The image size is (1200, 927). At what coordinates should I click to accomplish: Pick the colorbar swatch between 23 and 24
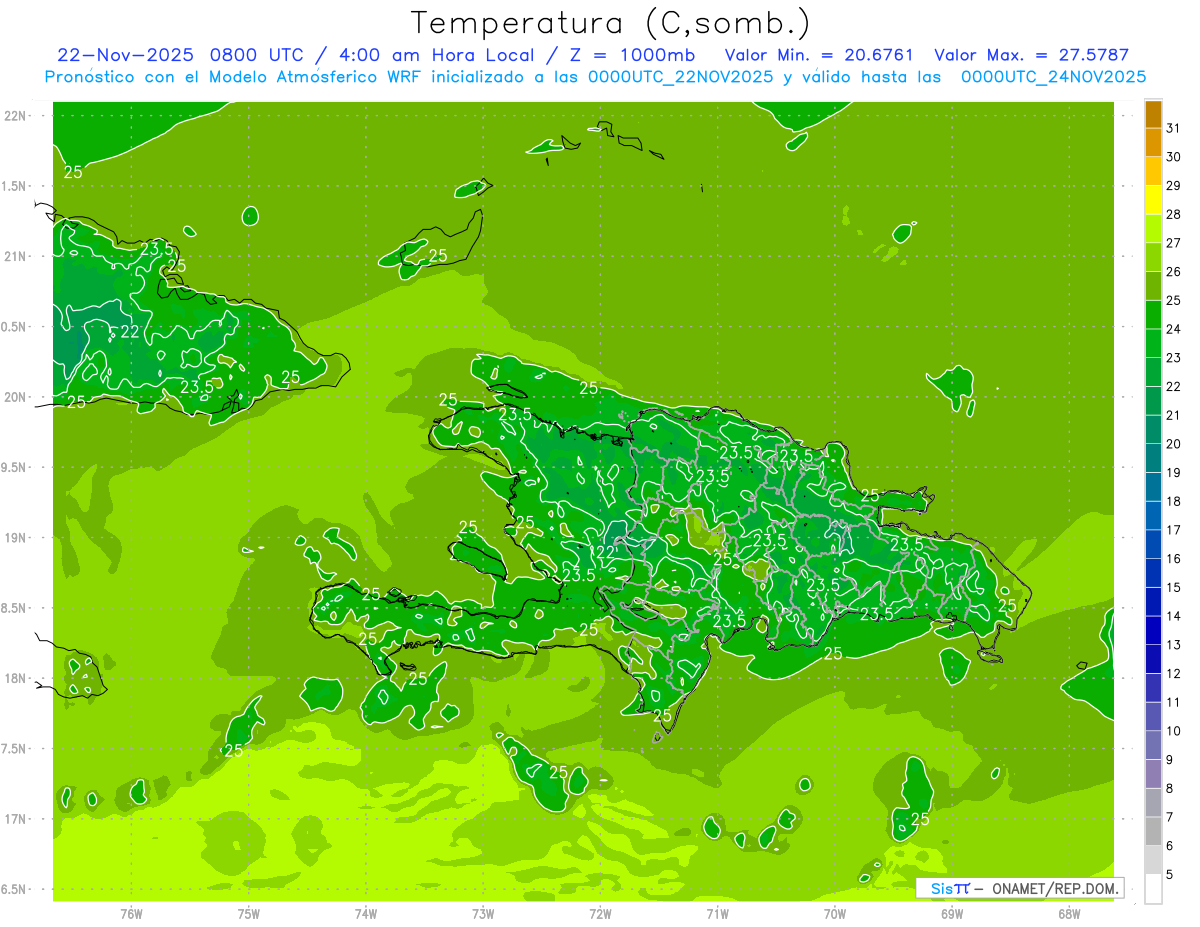(1153, 343)
